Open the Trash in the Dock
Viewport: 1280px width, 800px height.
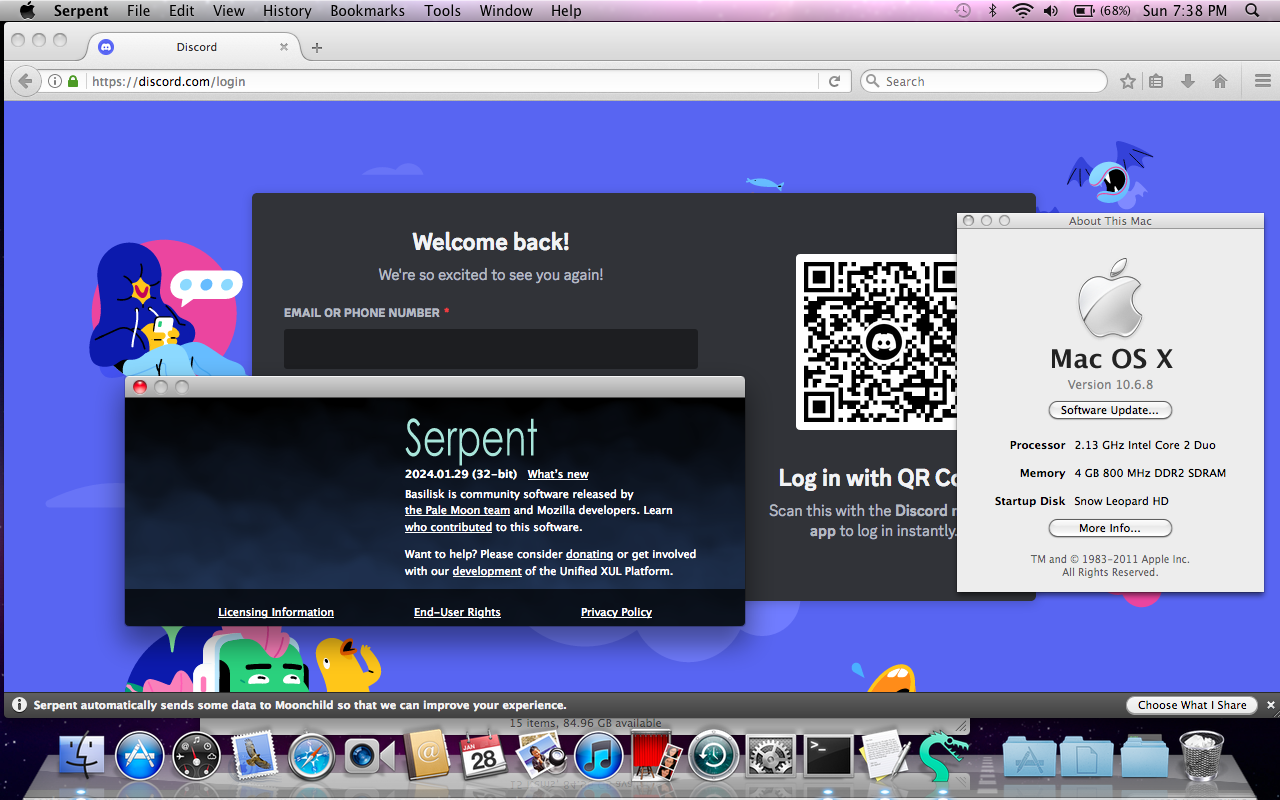1201,756
